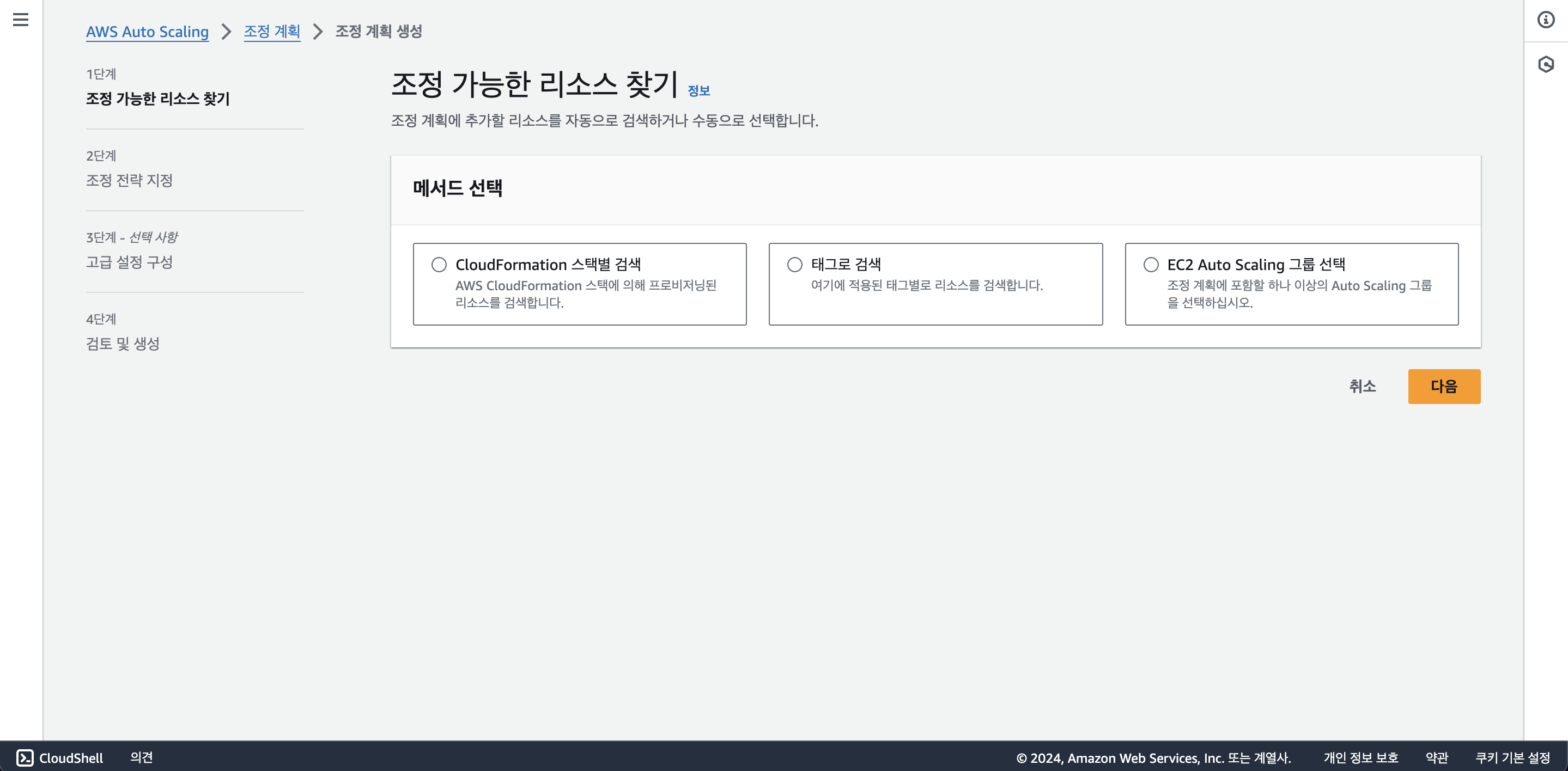Open 쿠키 기본 설정 in footer
Viewport: 1568px width, 771px height.
pos(1512,757)
